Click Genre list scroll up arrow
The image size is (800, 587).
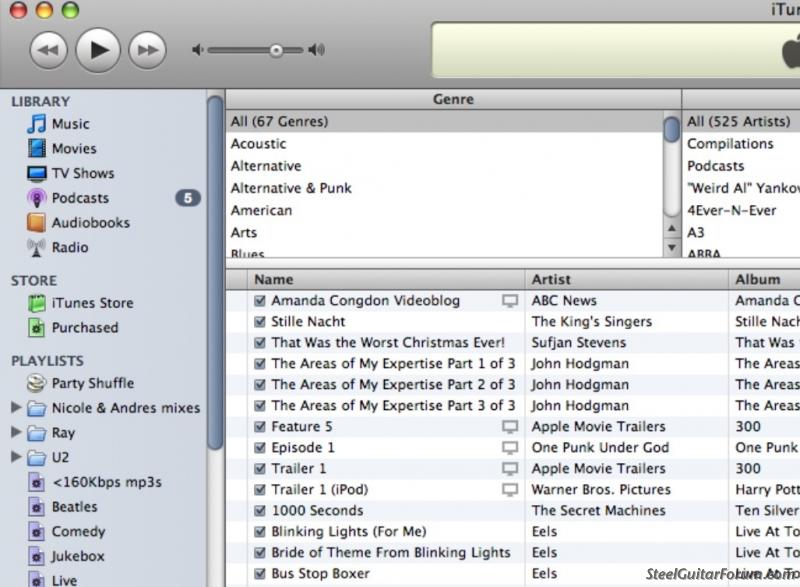pos(672,228)
